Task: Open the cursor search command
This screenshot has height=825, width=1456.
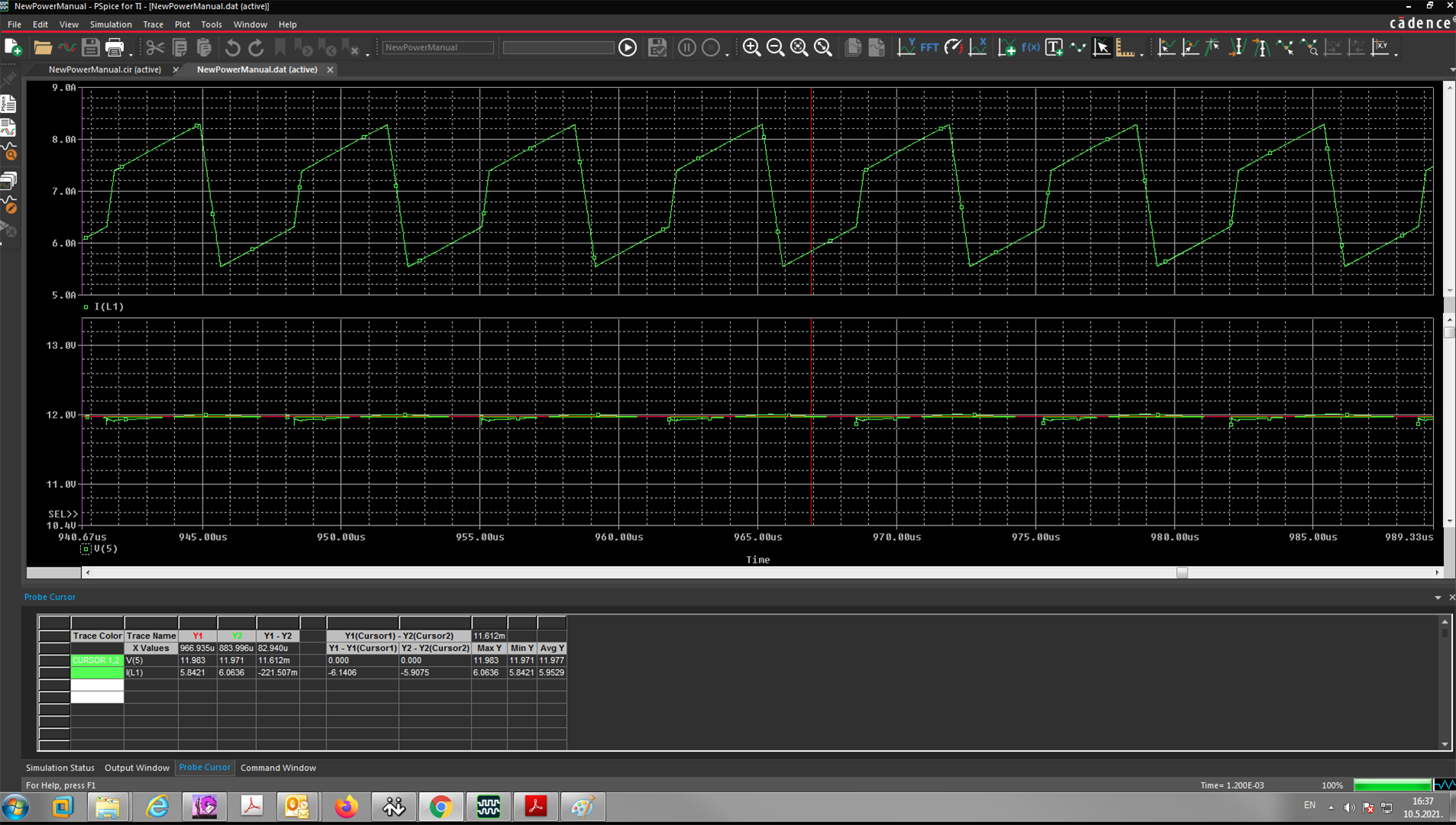Action: pyautogui.click(x=1309, y=47)
